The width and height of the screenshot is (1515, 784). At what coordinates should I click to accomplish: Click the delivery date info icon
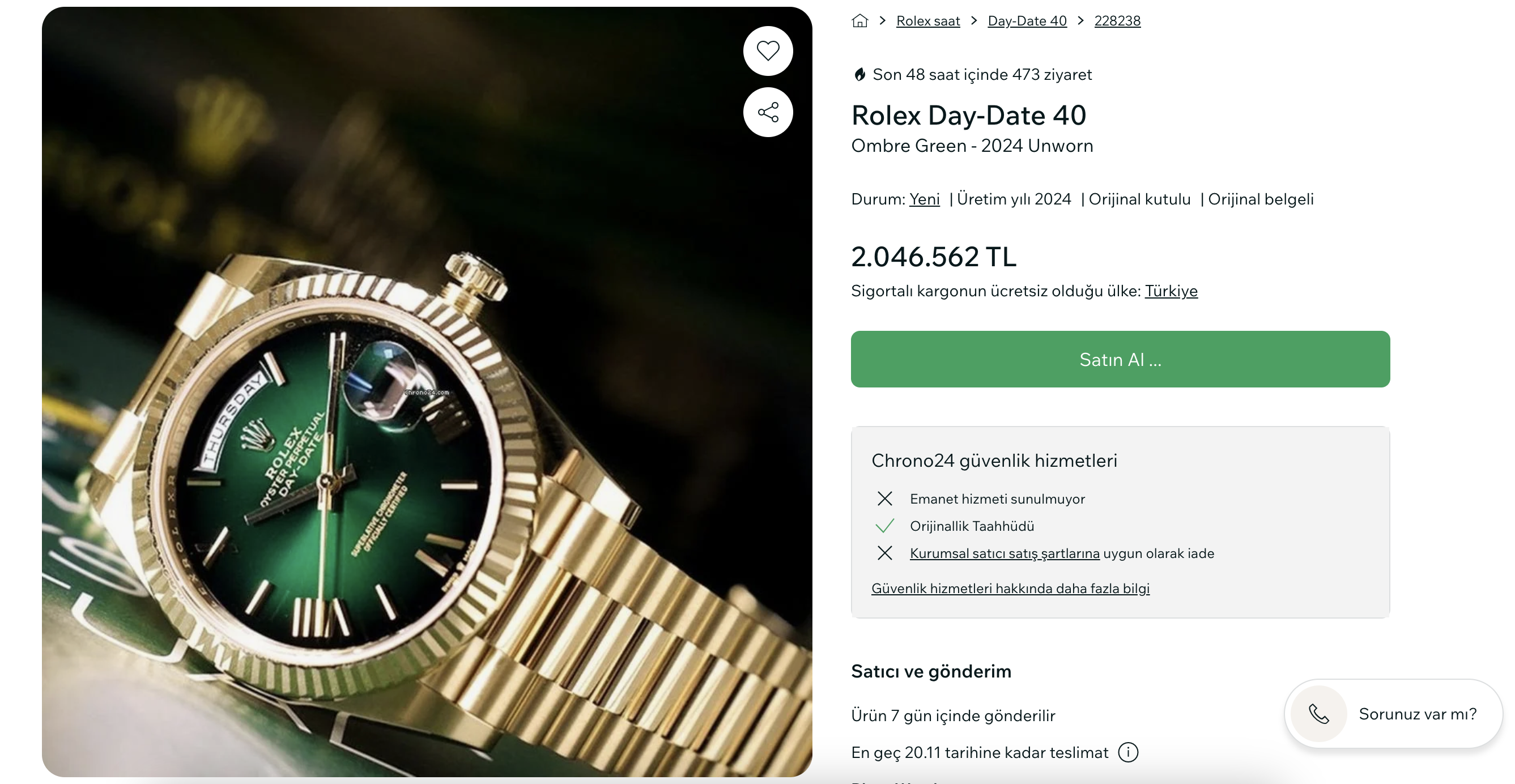pyautogui.click(x=1127, y=752)
